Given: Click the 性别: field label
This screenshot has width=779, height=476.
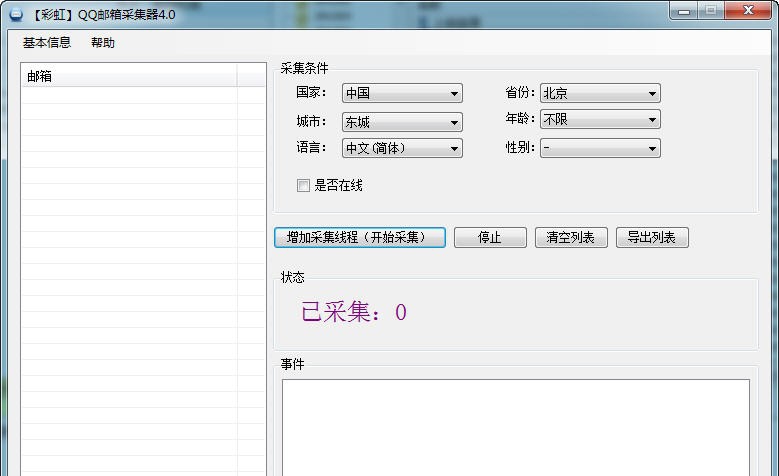Looking at the screenshot, I should (x=520, y=147).
